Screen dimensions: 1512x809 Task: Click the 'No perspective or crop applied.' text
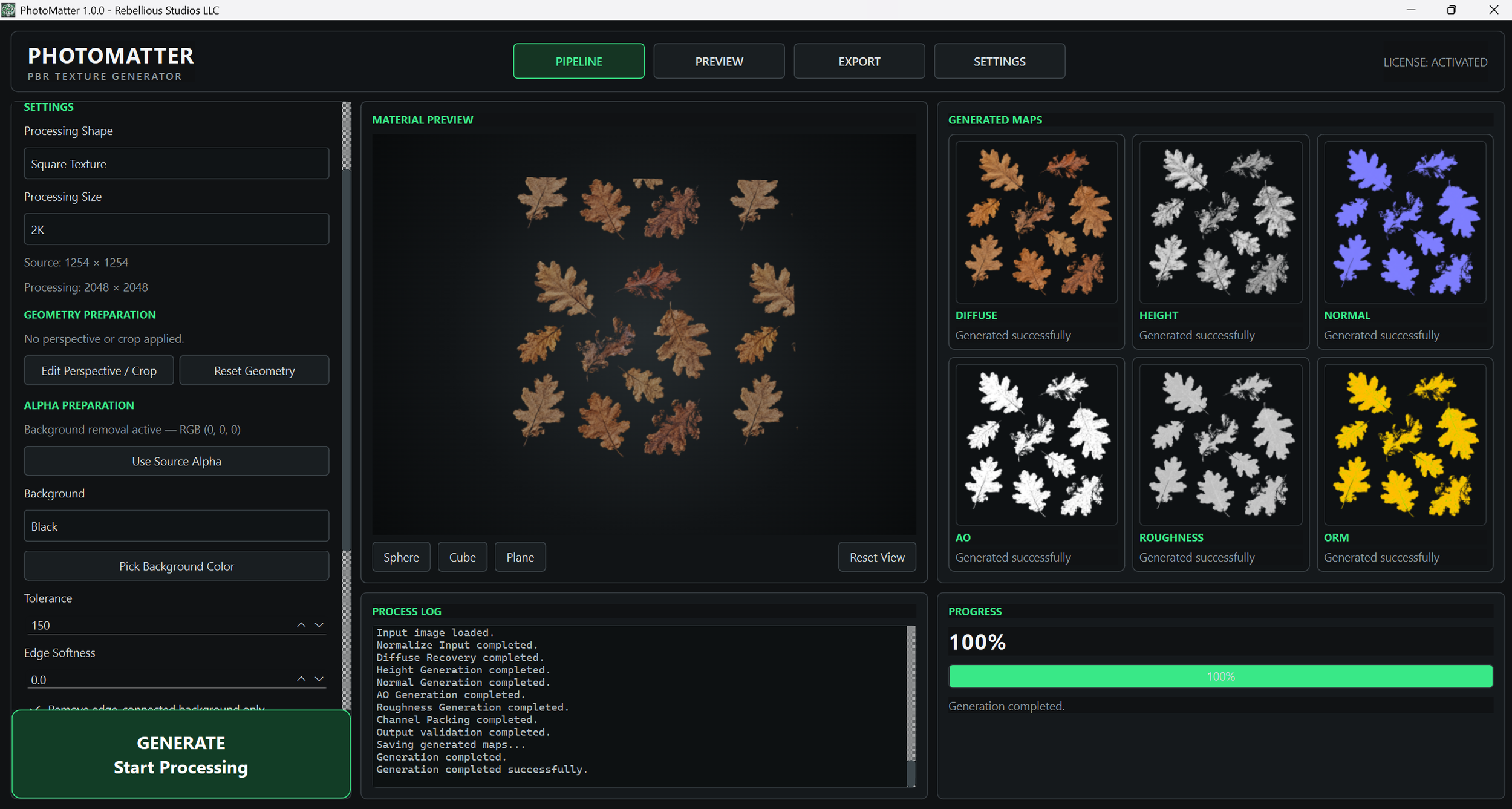point(104,338)
